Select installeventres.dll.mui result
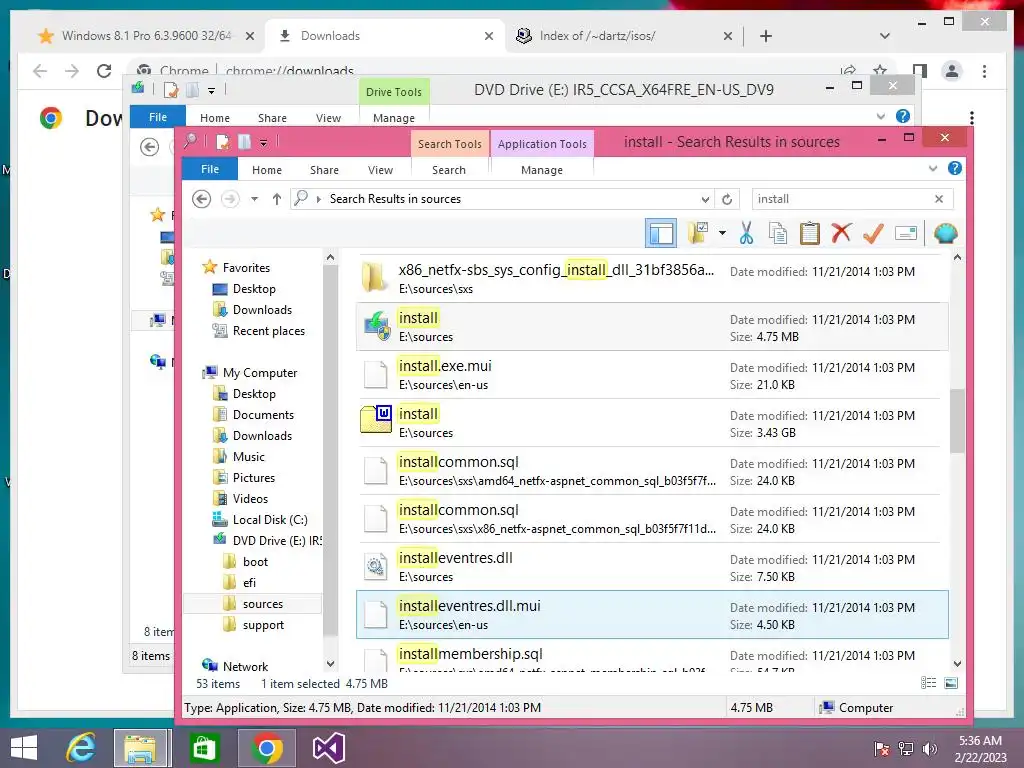 (652, 615)
